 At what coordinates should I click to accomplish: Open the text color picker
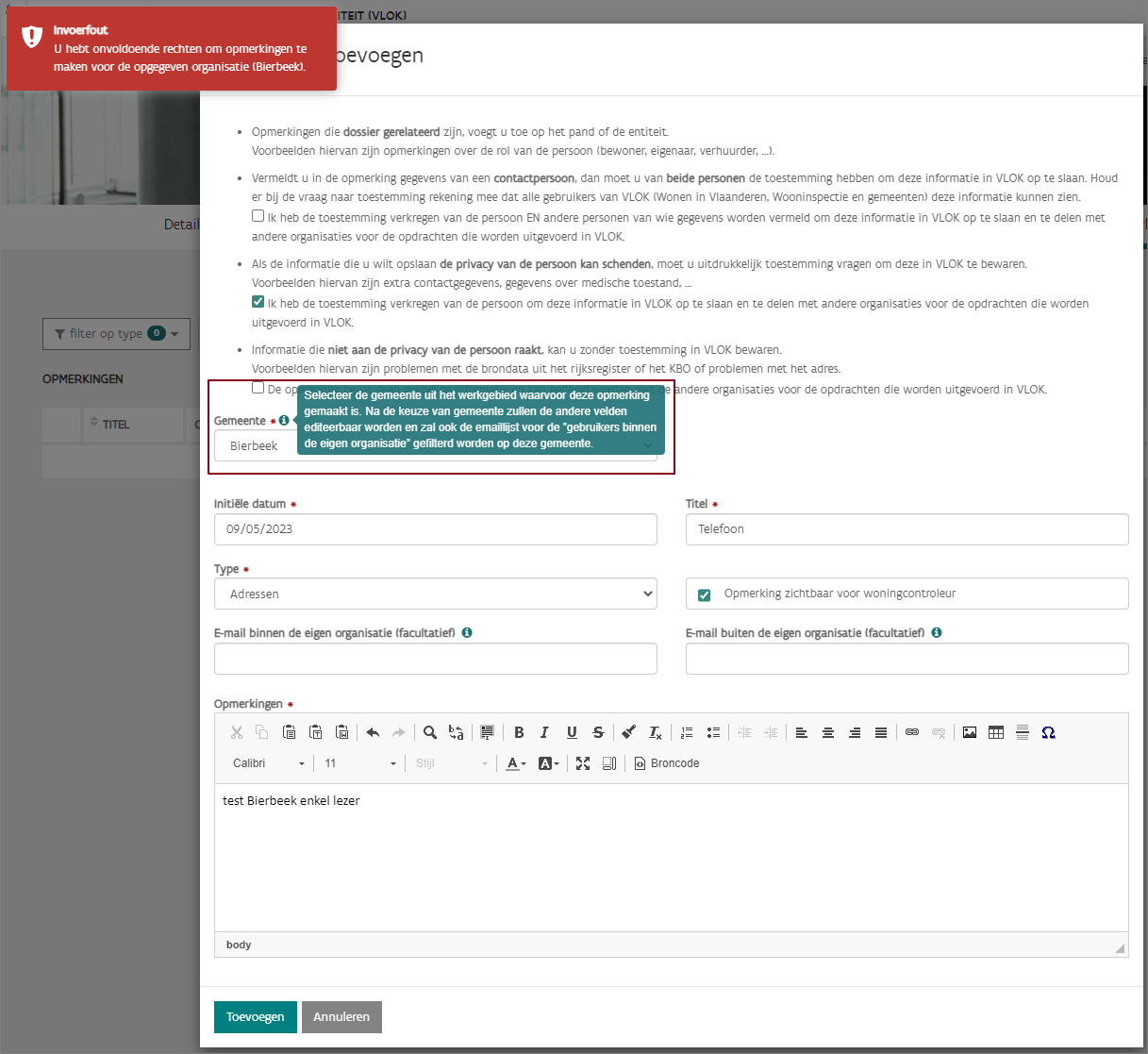[516, 763]
